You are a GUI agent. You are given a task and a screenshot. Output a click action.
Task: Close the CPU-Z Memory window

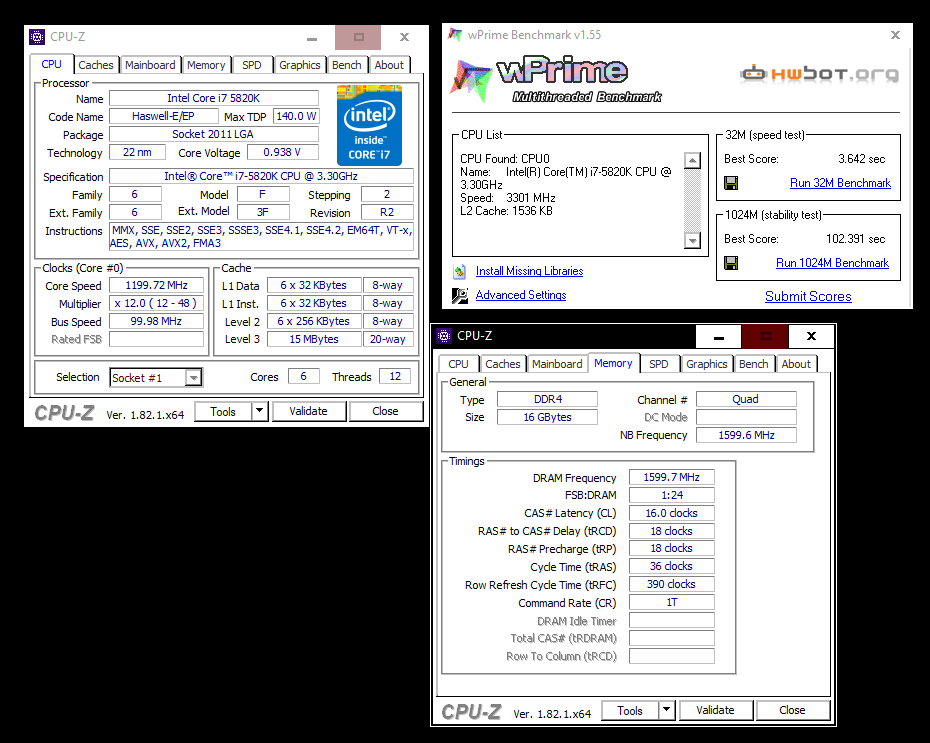[x=811, y=336]
